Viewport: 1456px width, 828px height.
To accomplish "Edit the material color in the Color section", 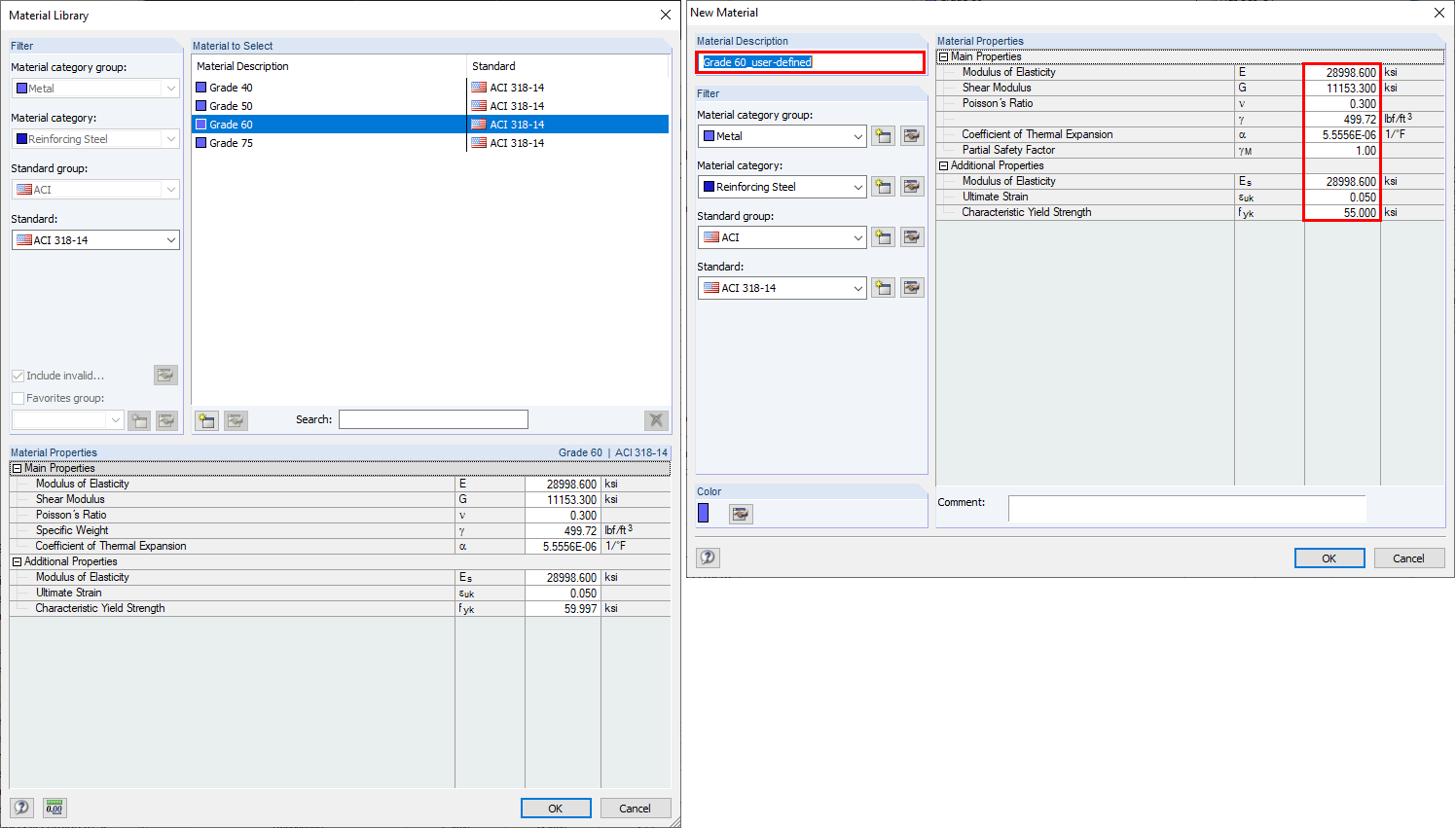I will (741, 514).
